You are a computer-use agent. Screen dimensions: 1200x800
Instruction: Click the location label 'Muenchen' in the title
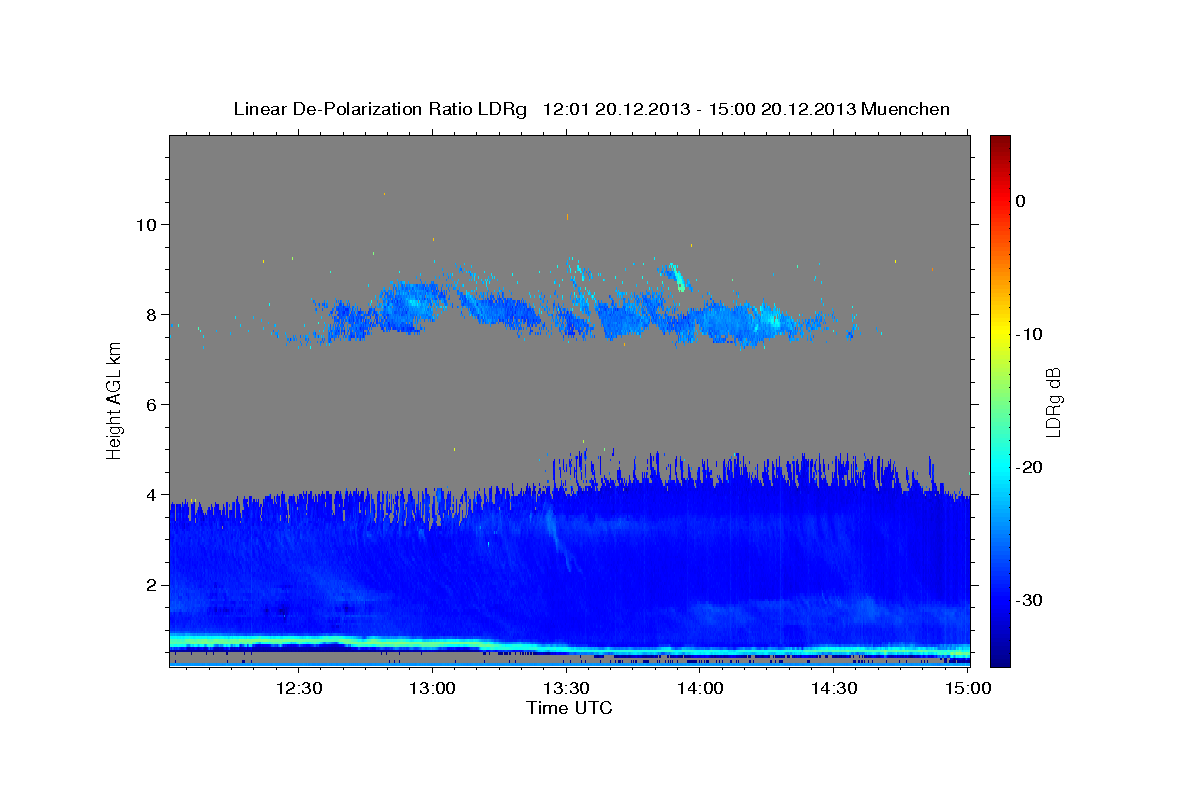click(x=906, y=109)
